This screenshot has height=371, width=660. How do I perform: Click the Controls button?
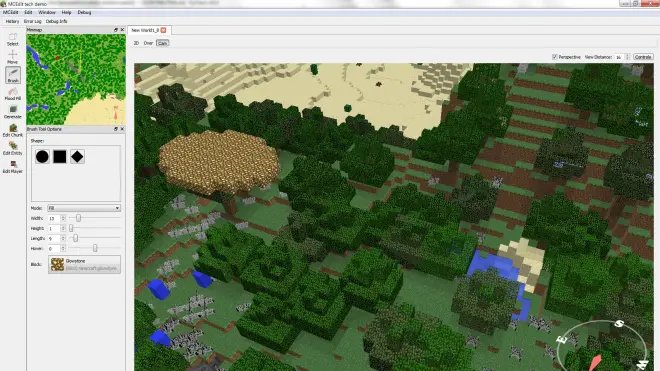tap(643, 57)
